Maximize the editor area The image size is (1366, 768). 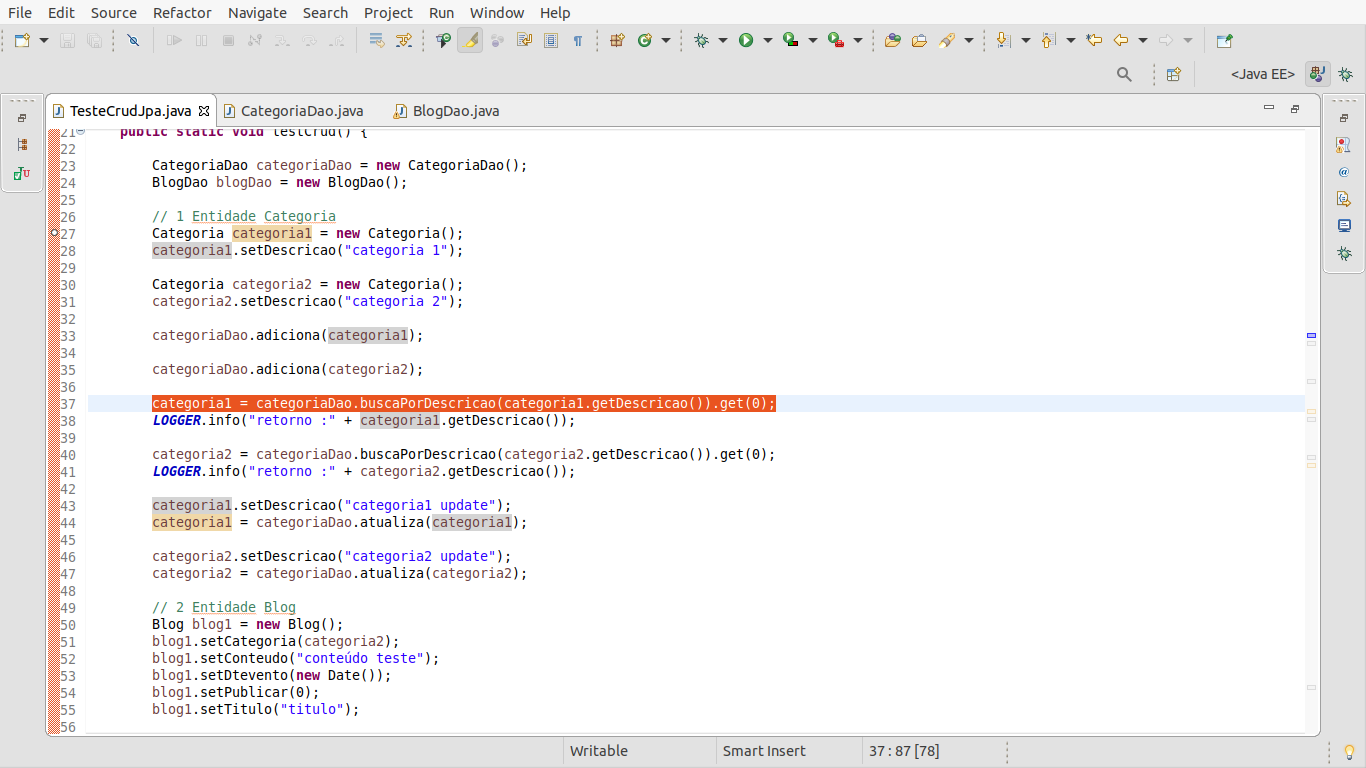pyautogui.click(x=1295, y=108)
